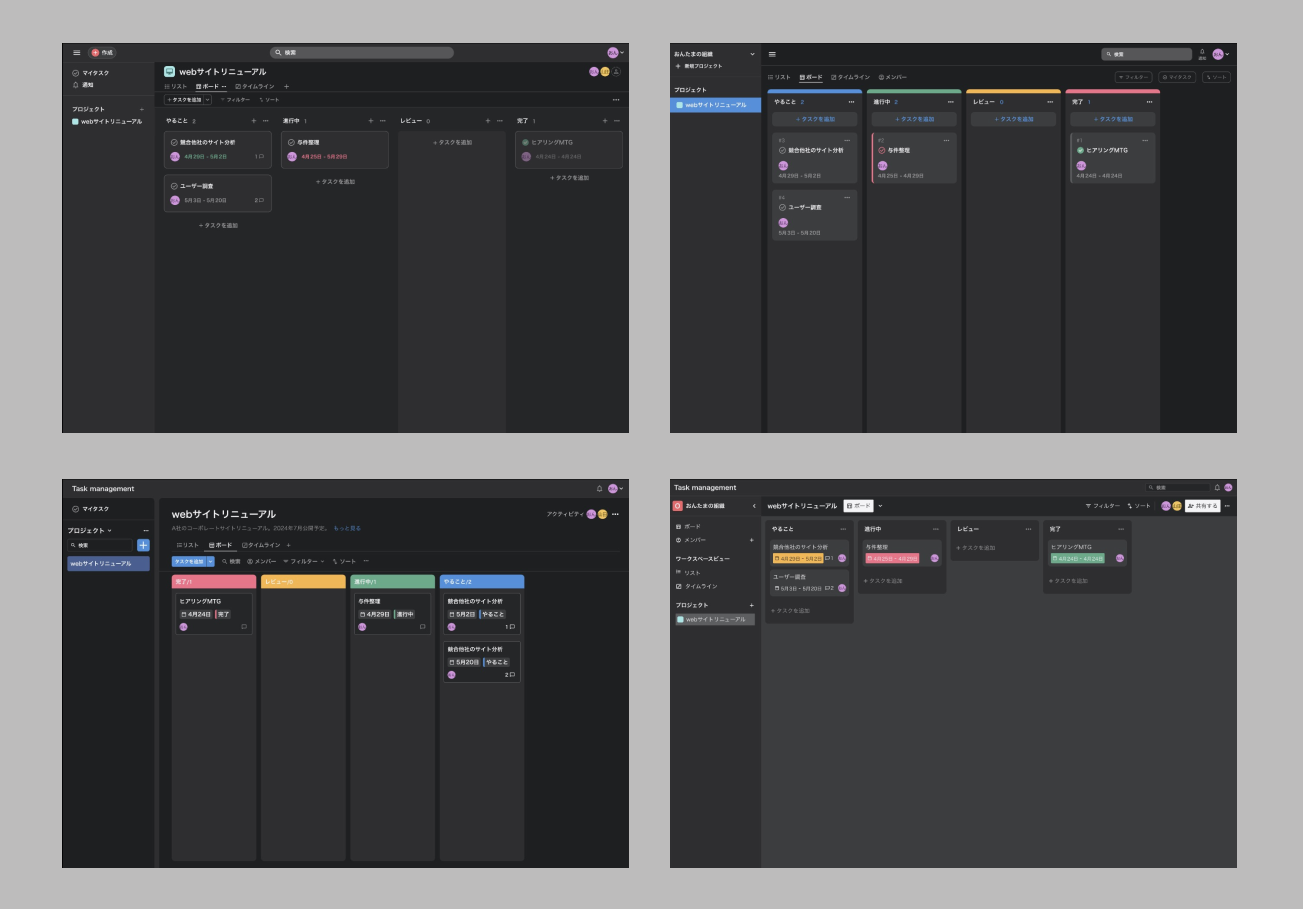Open ellipsis menu on card #2

coord(946,140)
